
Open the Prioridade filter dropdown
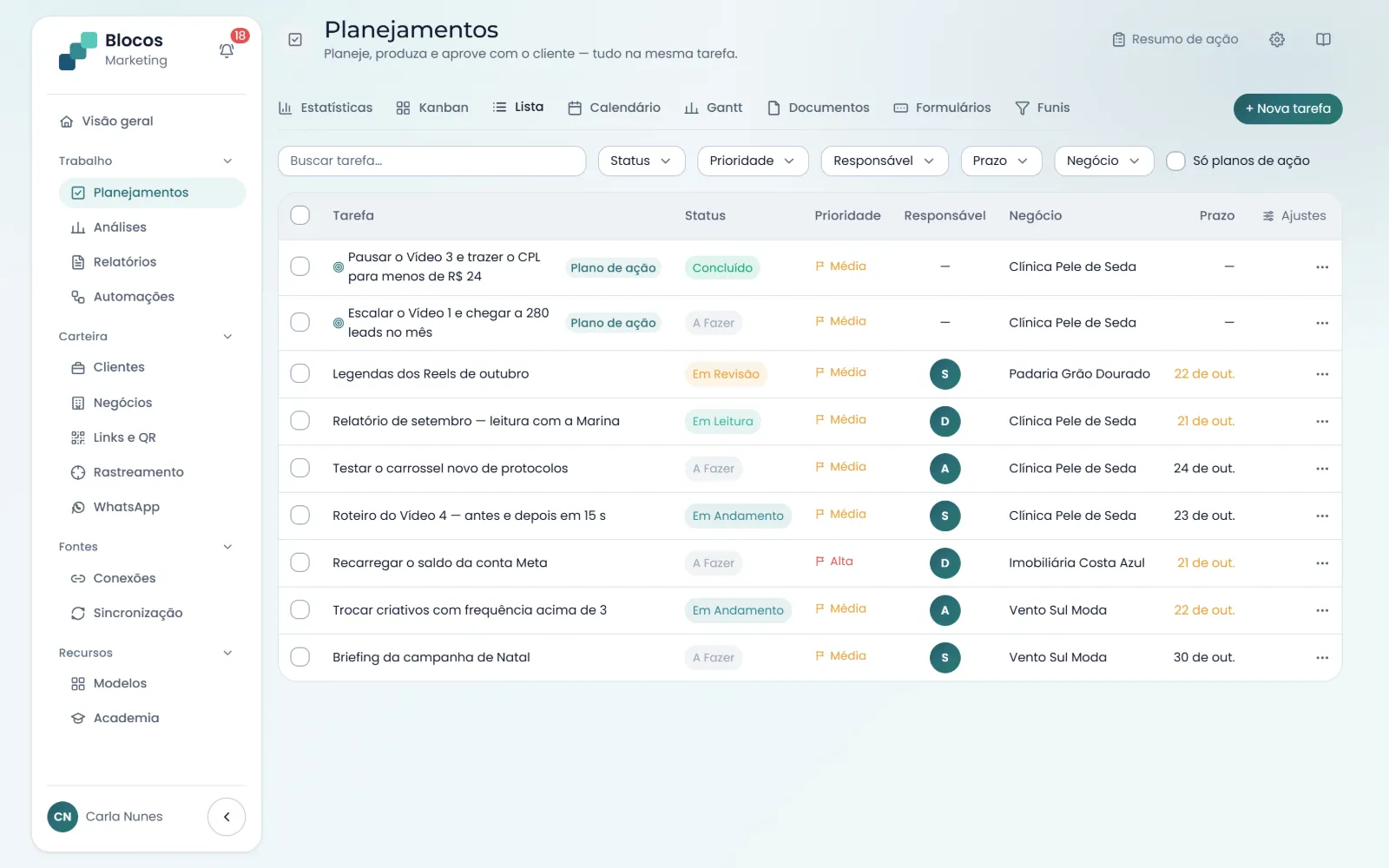coord(753,161)
